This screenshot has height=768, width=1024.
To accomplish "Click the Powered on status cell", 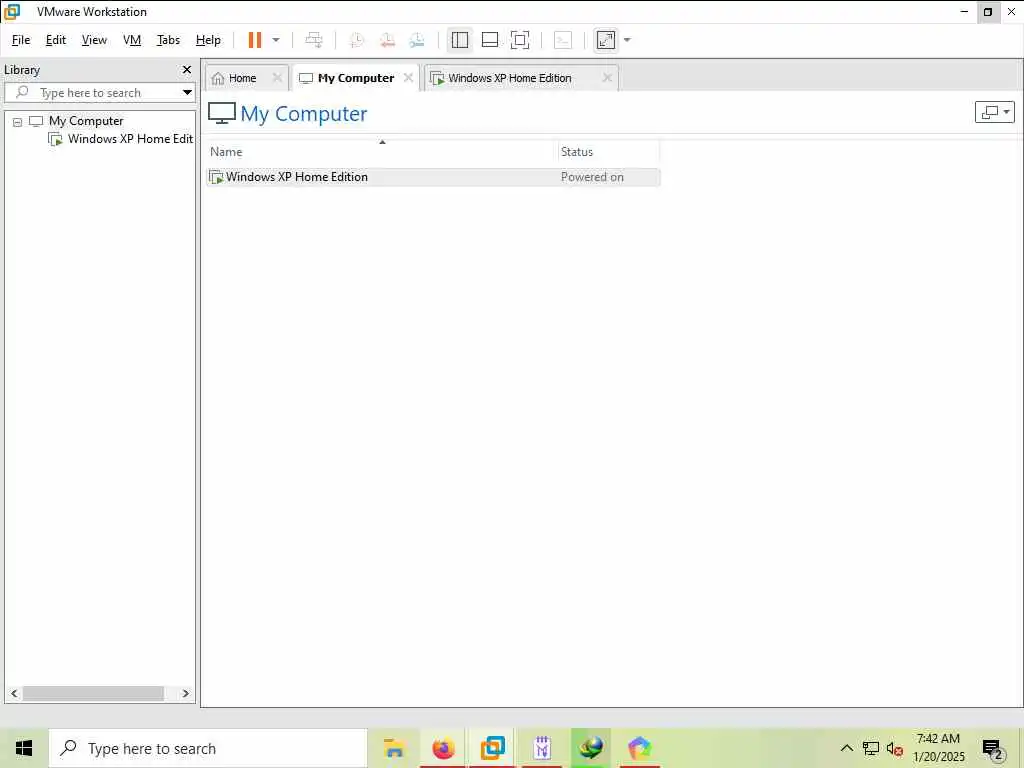I will pyautogui.click(x=592, y=177).
